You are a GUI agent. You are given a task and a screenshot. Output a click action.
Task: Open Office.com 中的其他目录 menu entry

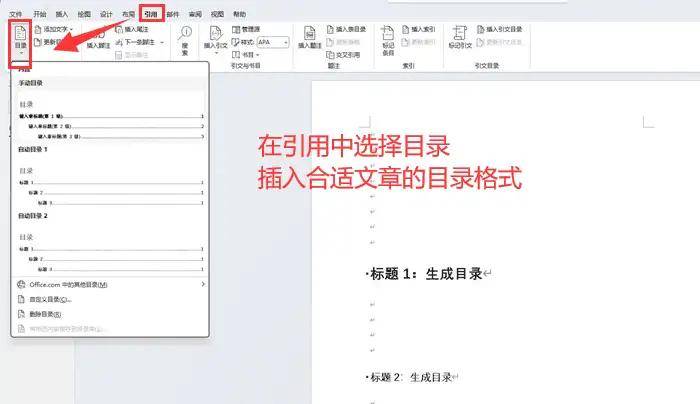pyautogui.click(x=110, y=284)
